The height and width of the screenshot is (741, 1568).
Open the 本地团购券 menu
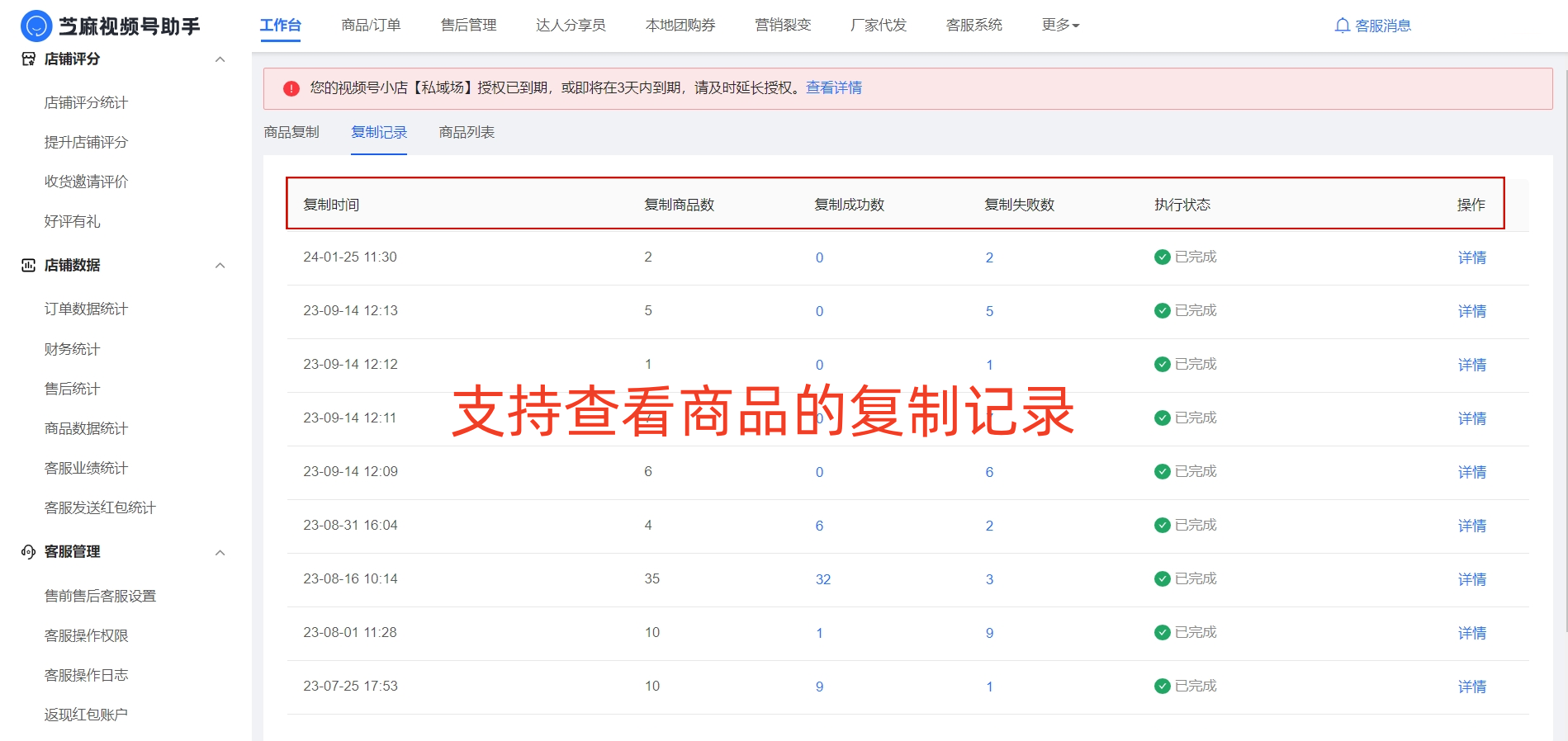click(x=680, y=26)
